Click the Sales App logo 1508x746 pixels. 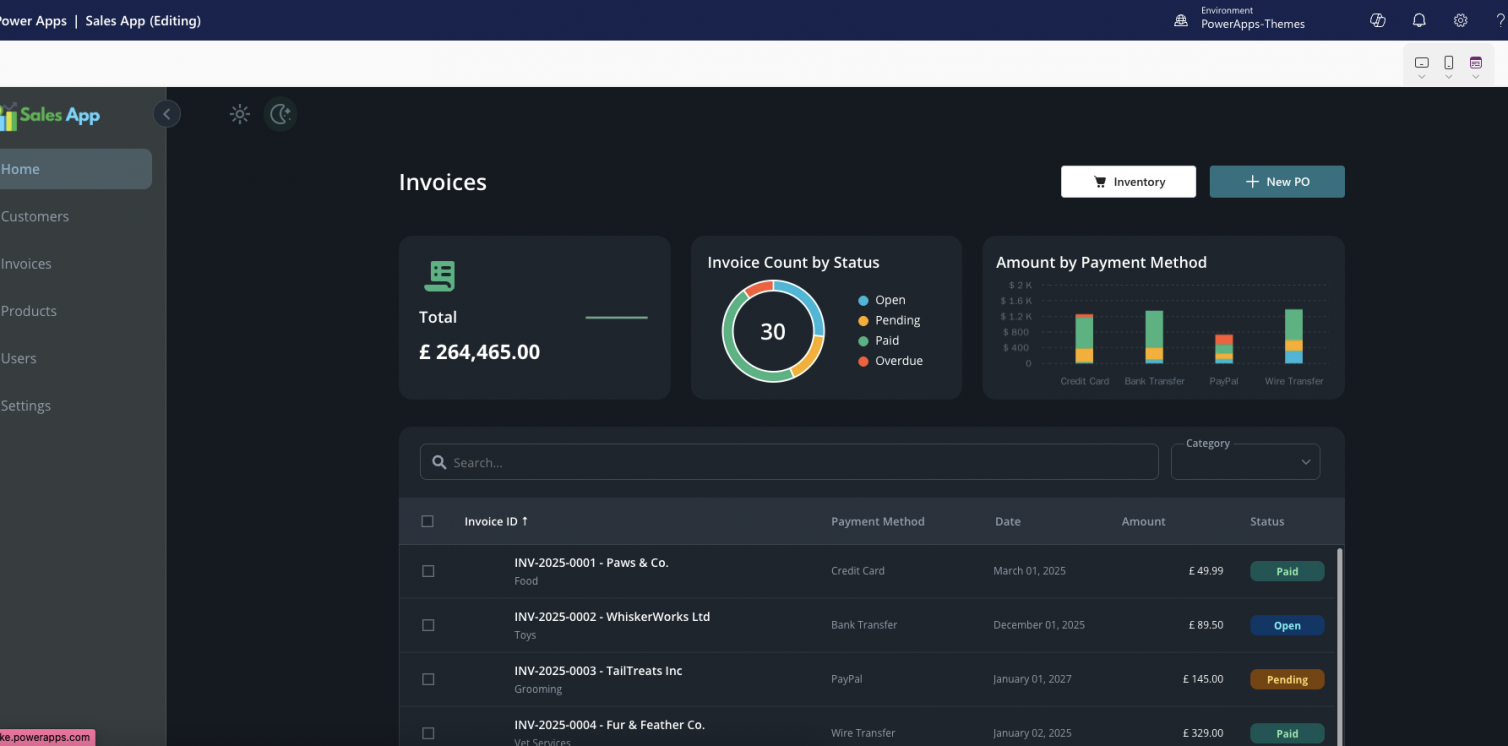coord(51,114)
